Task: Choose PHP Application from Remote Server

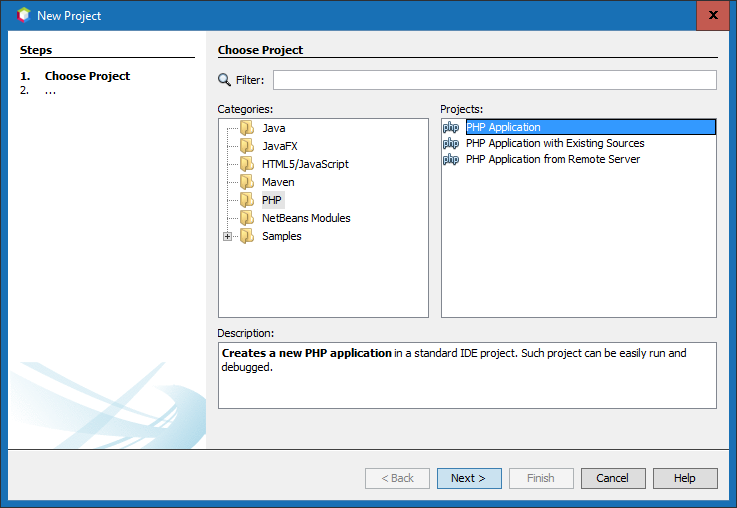Action: (x=553, y=159)
